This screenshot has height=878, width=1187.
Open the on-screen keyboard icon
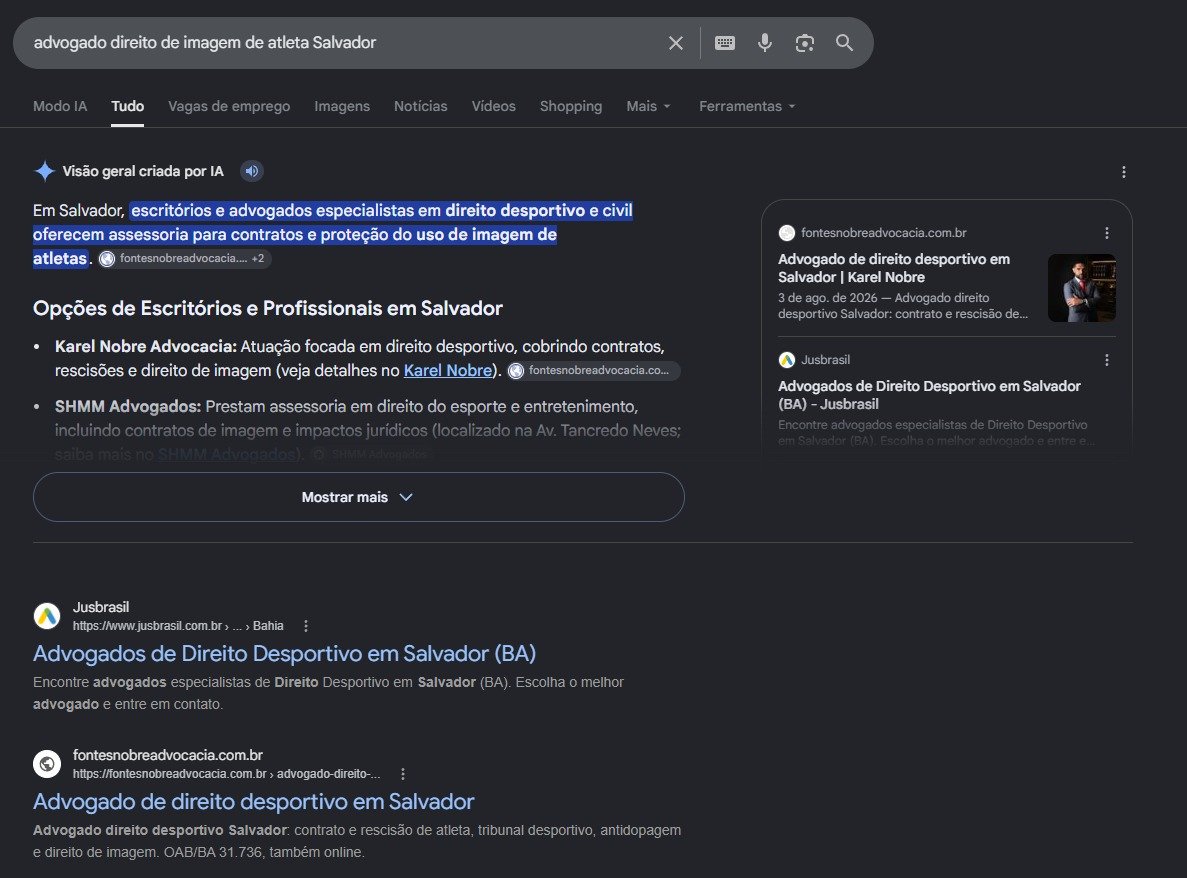pyautogui.click(x=725, y=43)
